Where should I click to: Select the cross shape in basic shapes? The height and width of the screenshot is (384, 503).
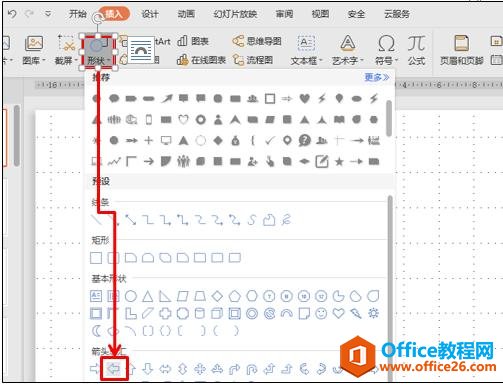(x=165, y=313)
